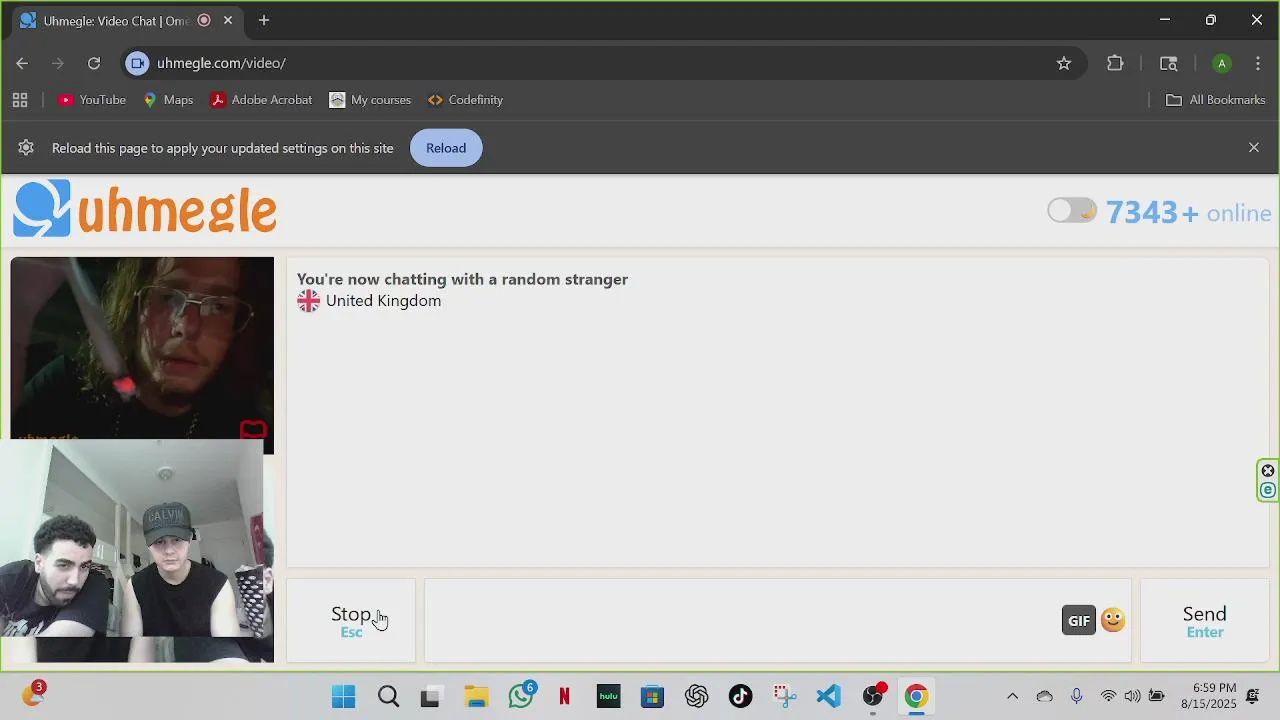Viewport: 1280px width, 720px height.
Task: Open the Extensions menu
Action: click(1115, 63)
